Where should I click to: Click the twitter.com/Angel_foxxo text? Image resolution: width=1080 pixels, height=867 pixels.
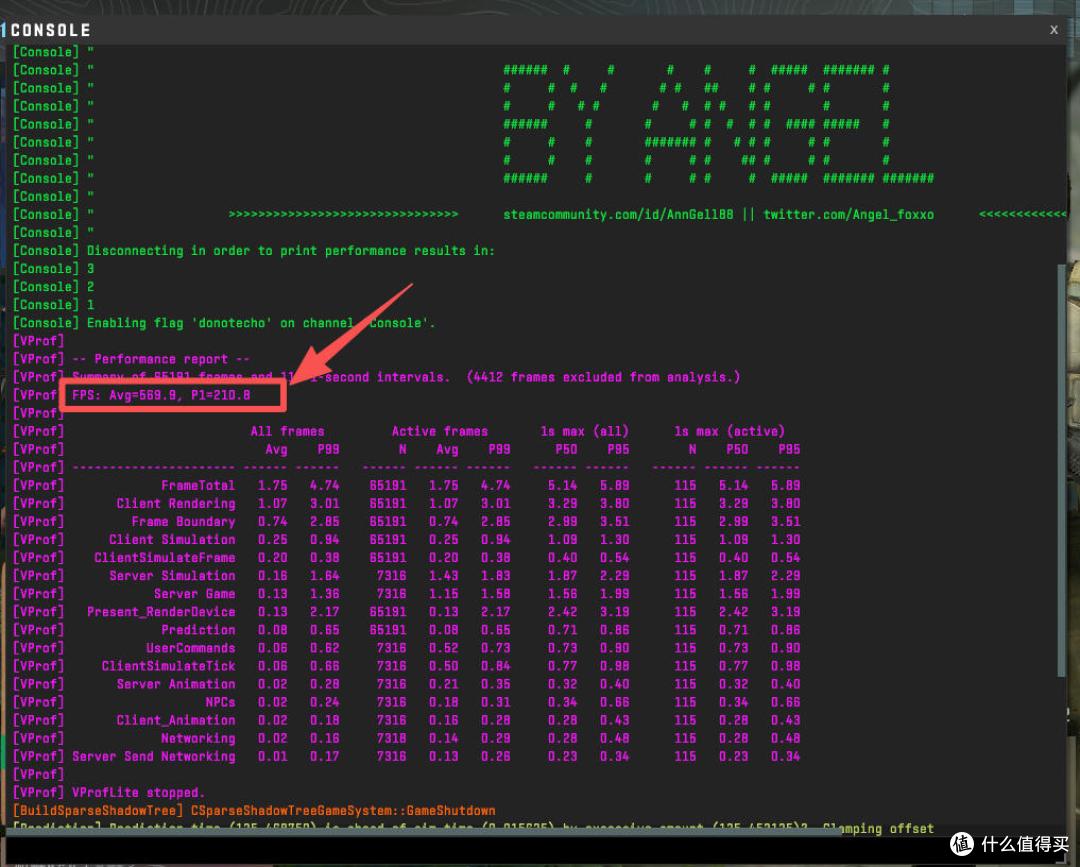click(849, 215)
